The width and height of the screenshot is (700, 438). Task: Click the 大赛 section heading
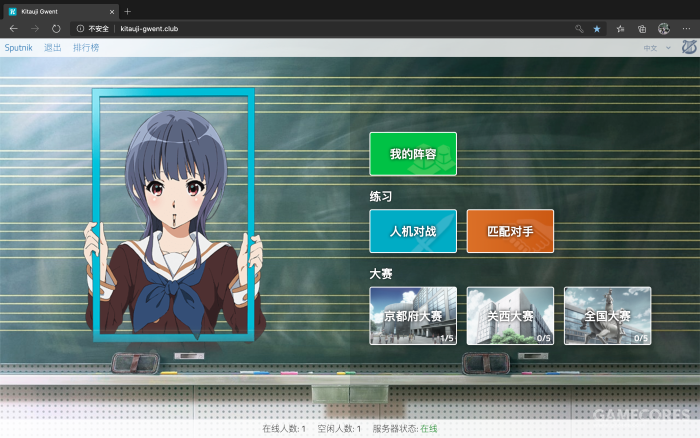[381, 274]
